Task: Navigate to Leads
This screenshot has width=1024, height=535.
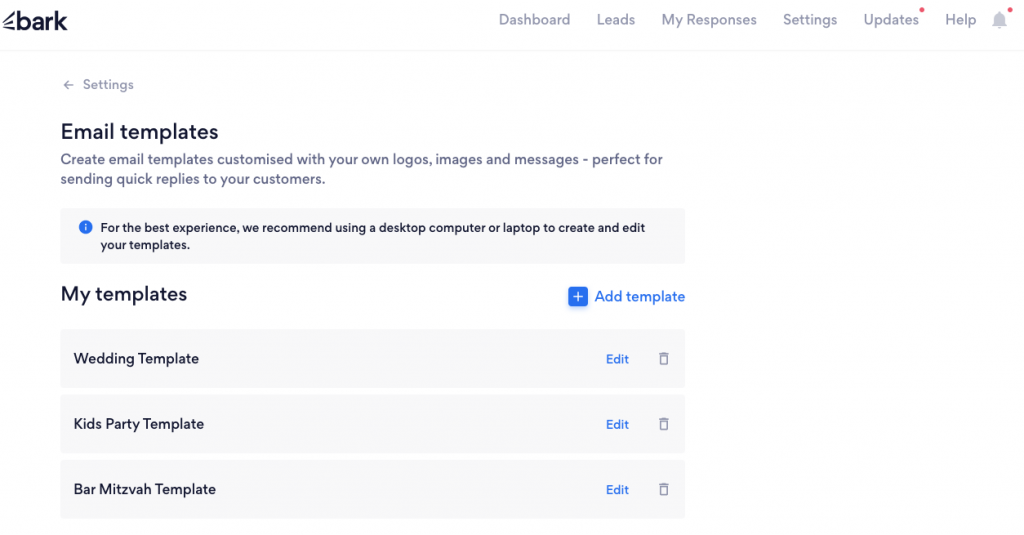Action: [615, 20]
